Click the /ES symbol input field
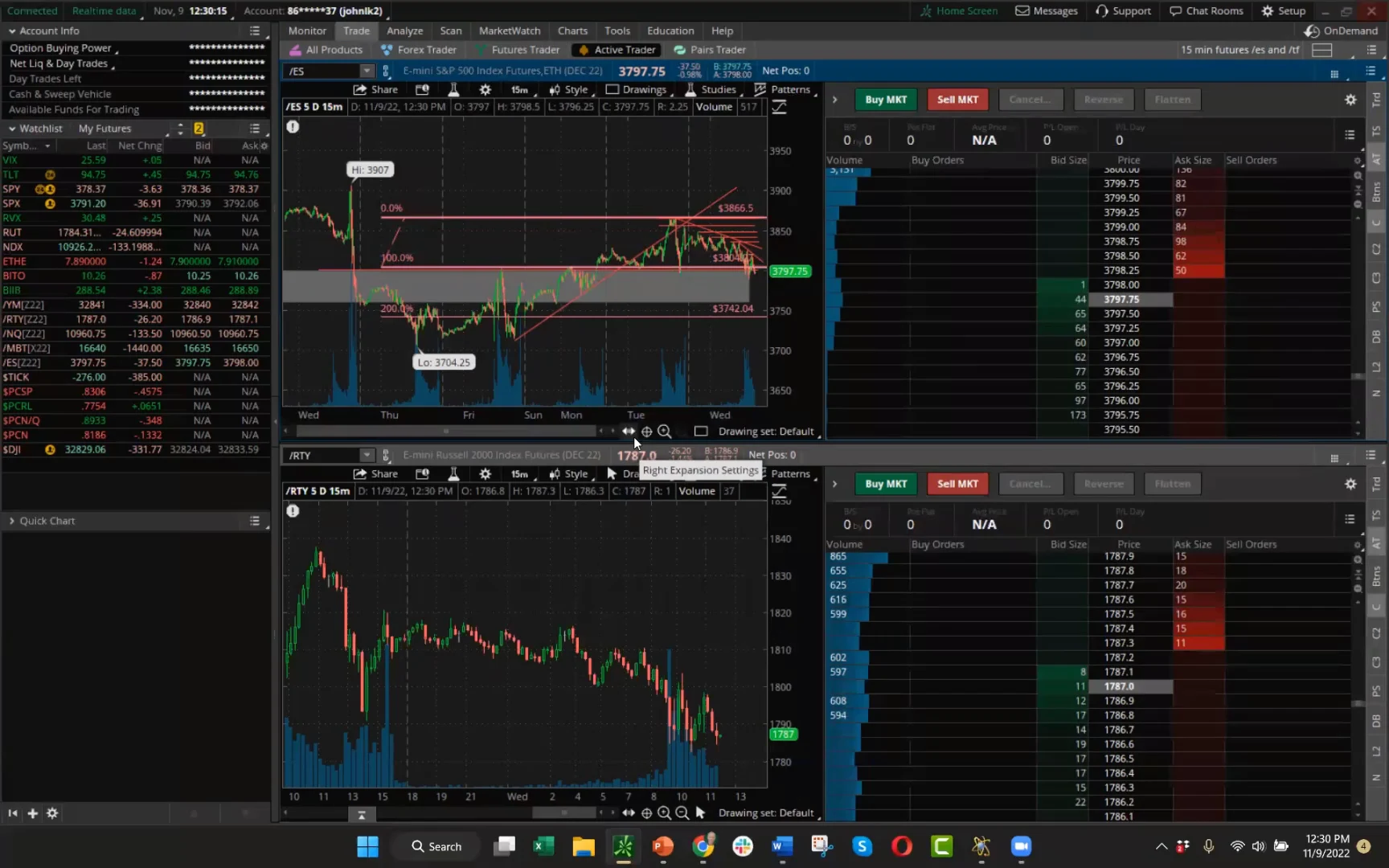1389x868 pixels. pos(323,71)
